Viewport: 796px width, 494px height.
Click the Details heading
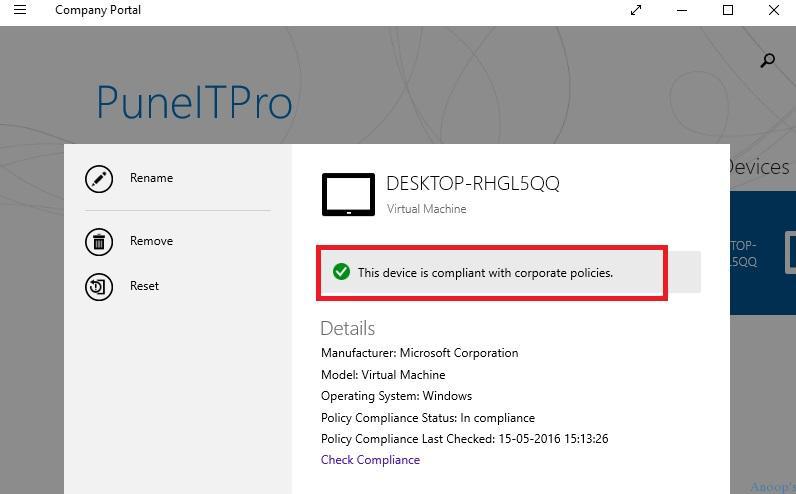pyautogui.click(x=348, y=328)
